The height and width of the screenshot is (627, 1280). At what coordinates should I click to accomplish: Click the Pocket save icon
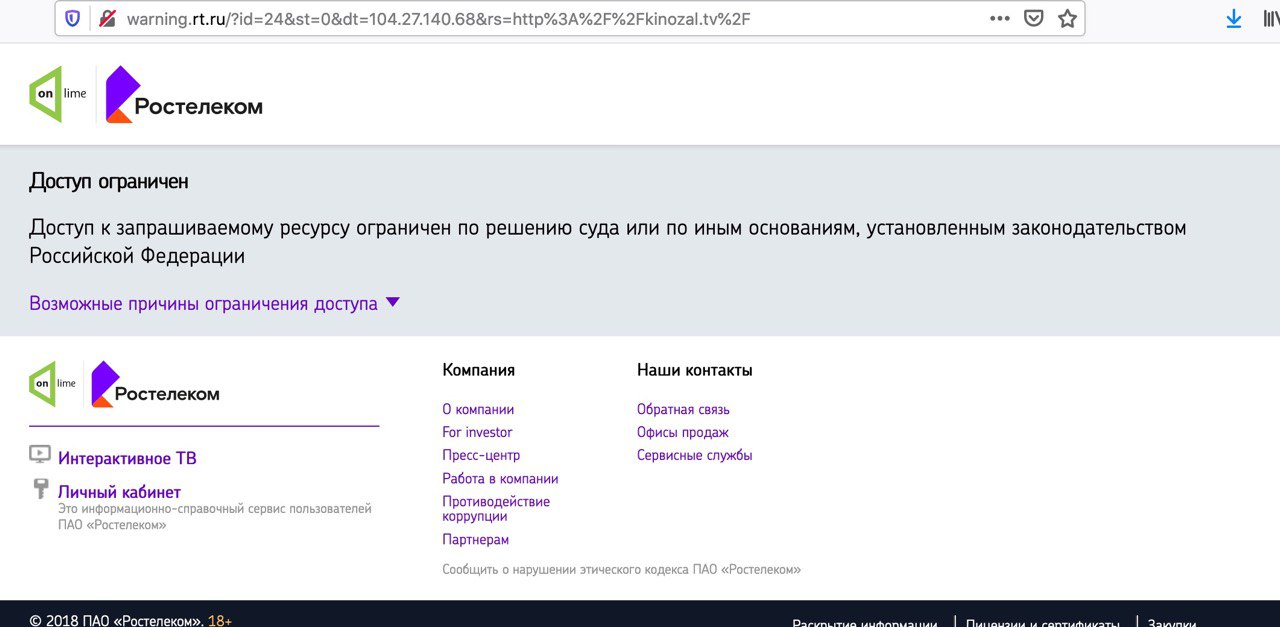click(x=1034, y=18)
